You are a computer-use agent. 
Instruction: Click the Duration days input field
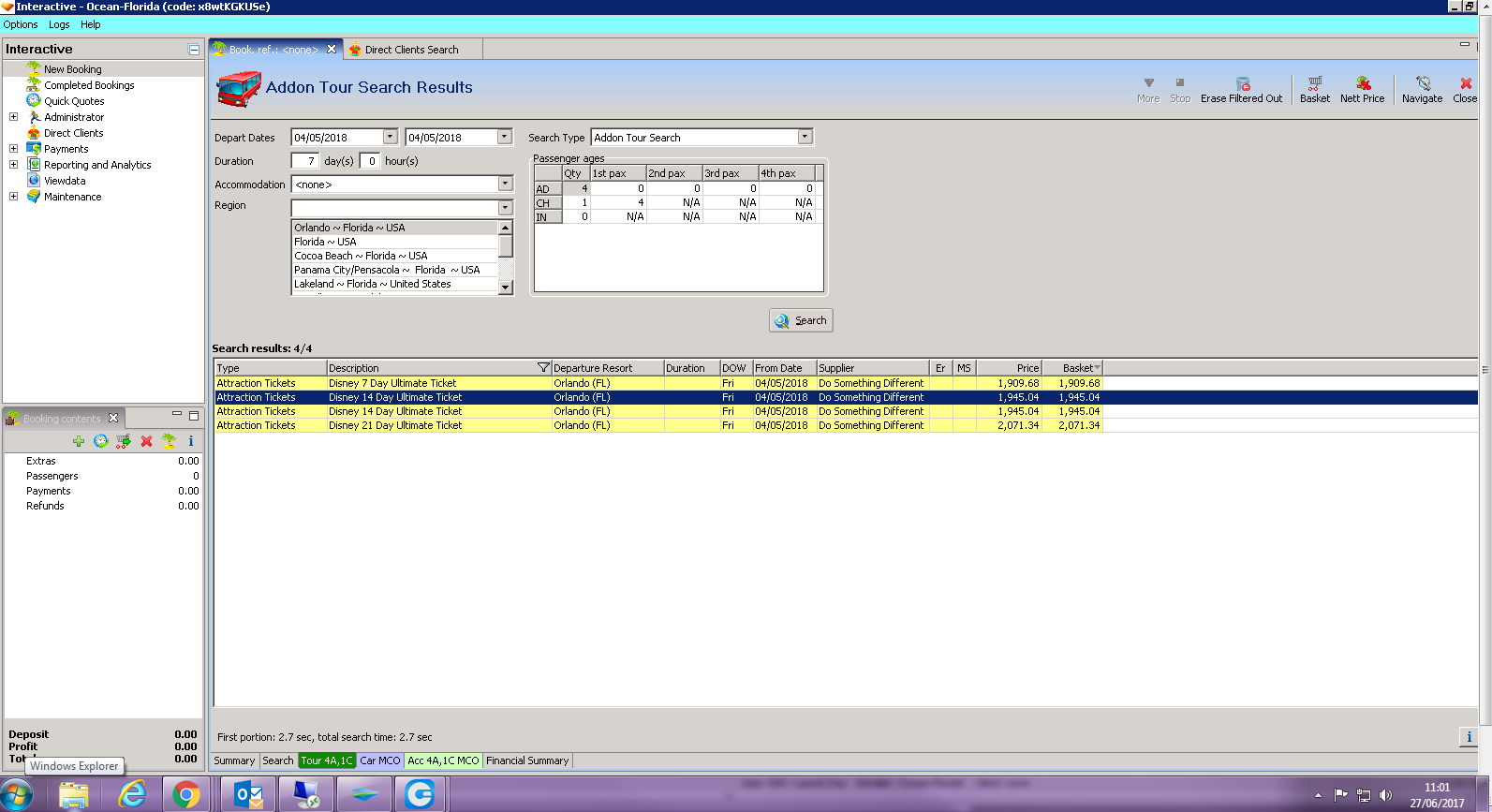pos(305,161)
